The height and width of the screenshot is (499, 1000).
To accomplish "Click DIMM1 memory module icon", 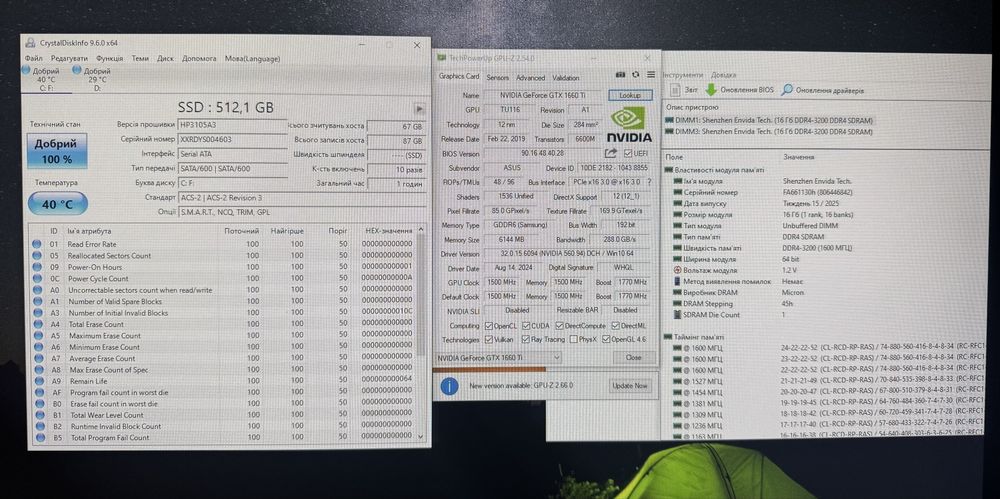I will [x=669, y=120].
